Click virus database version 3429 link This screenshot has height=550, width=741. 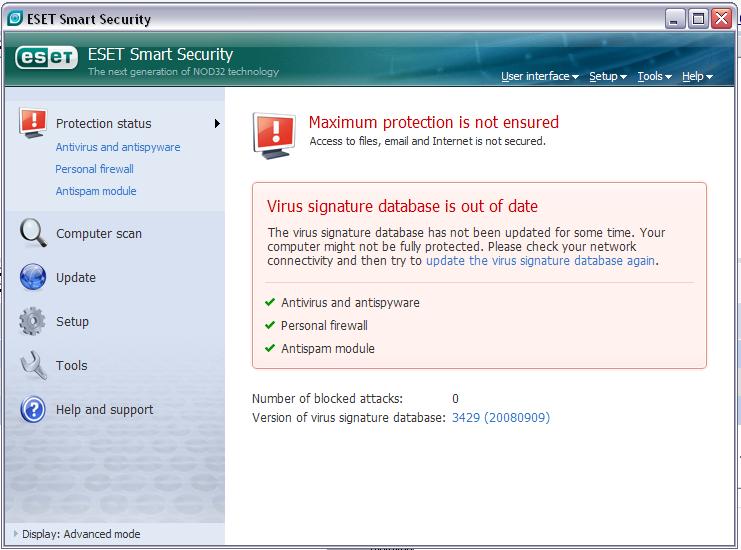point(501,417)
